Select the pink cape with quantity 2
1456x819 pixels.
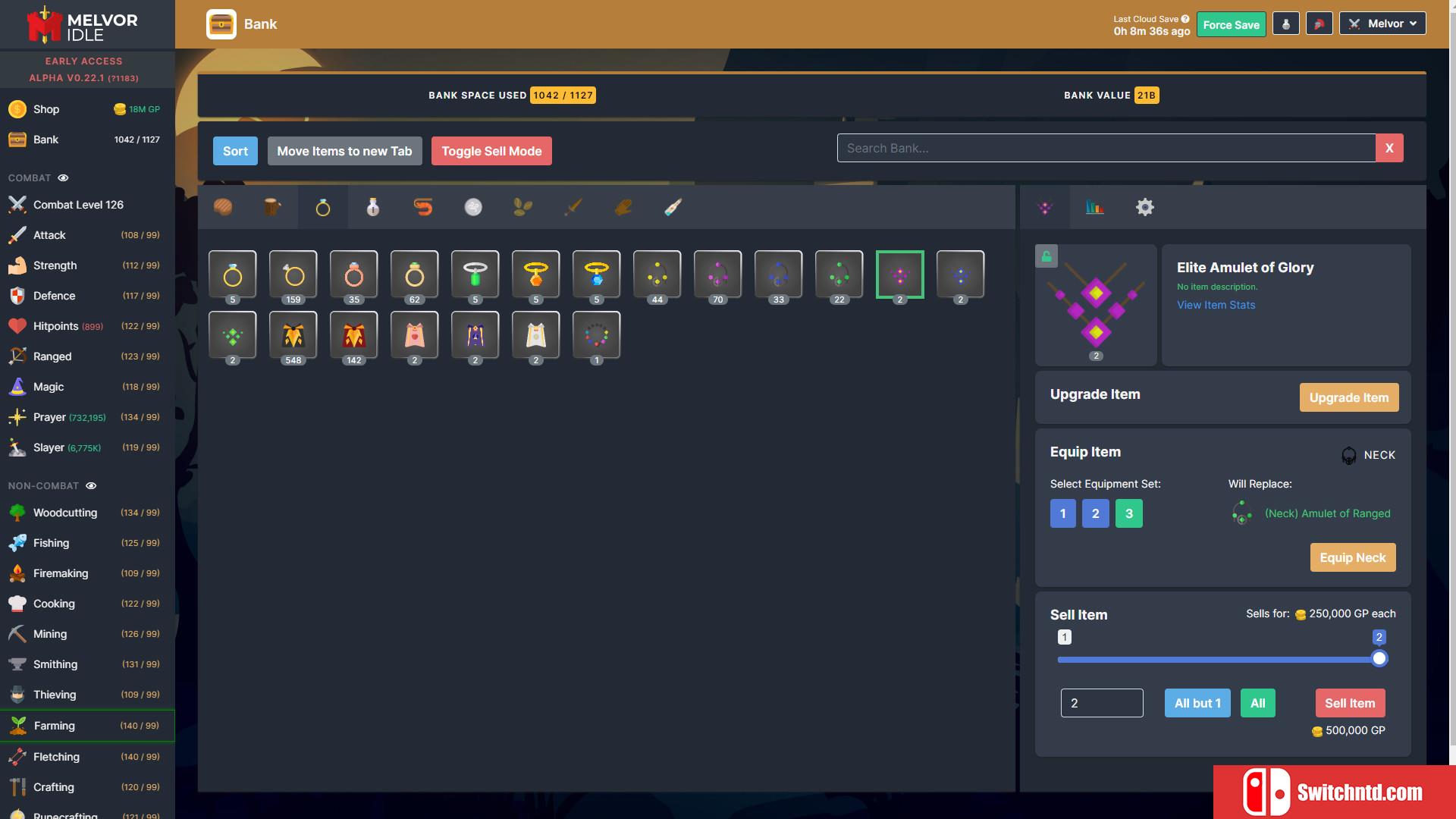pos(415,335)
